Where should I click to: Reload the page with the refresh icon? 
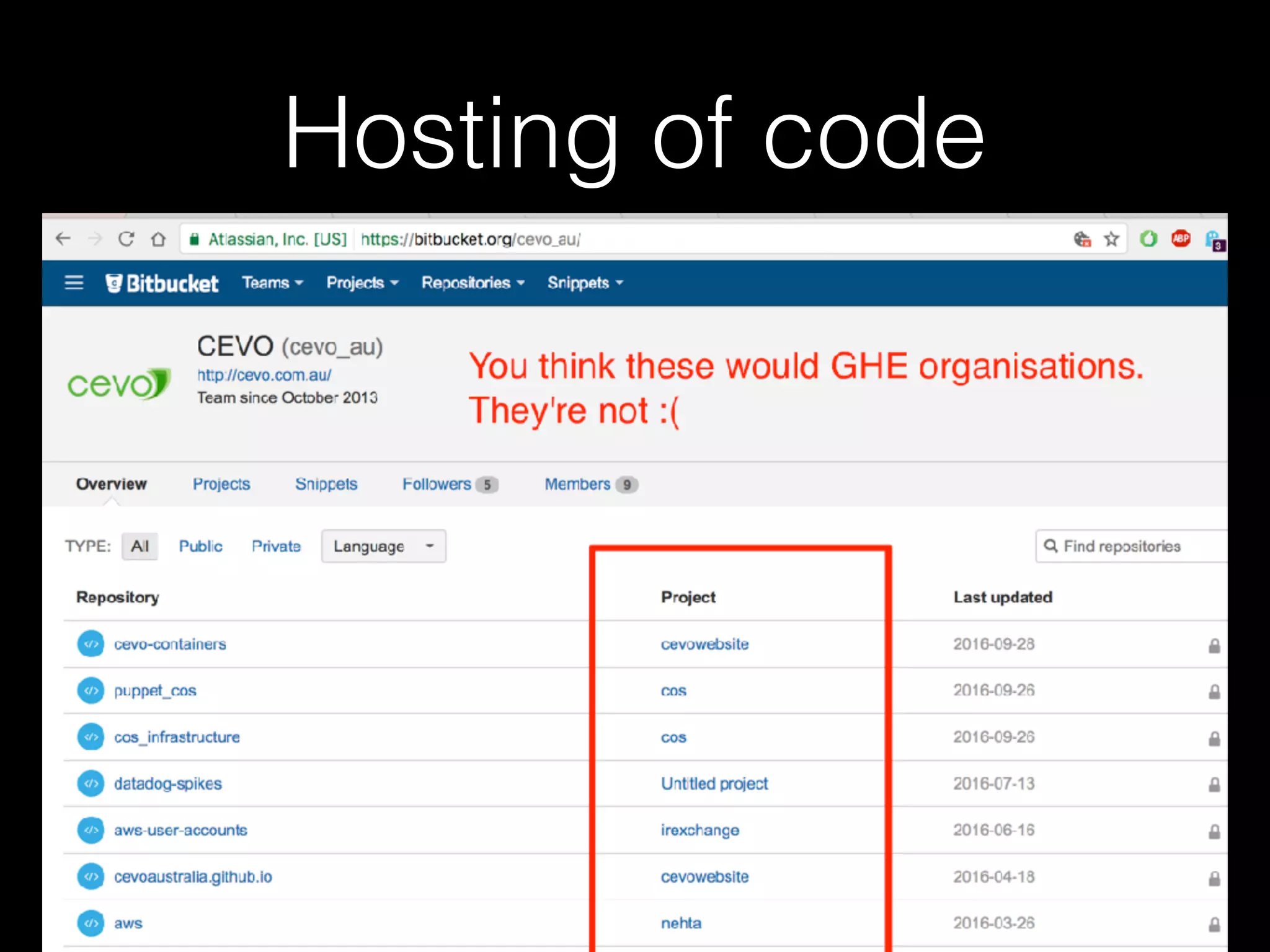click(x=127, y=239)
